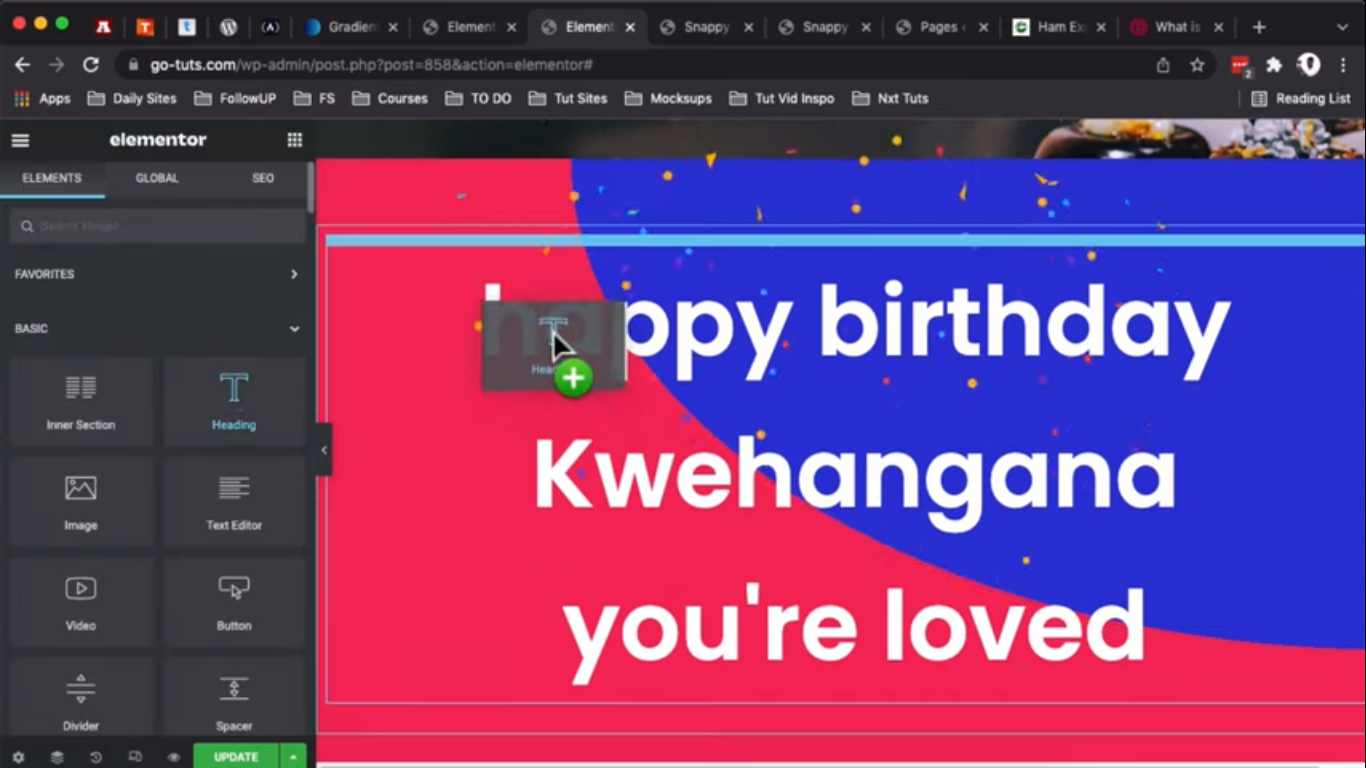Image resolution: width=1366 pixels, height=768 pixels.
Task: Open the tab search dropdown arrow
Action: point(1342,27)
